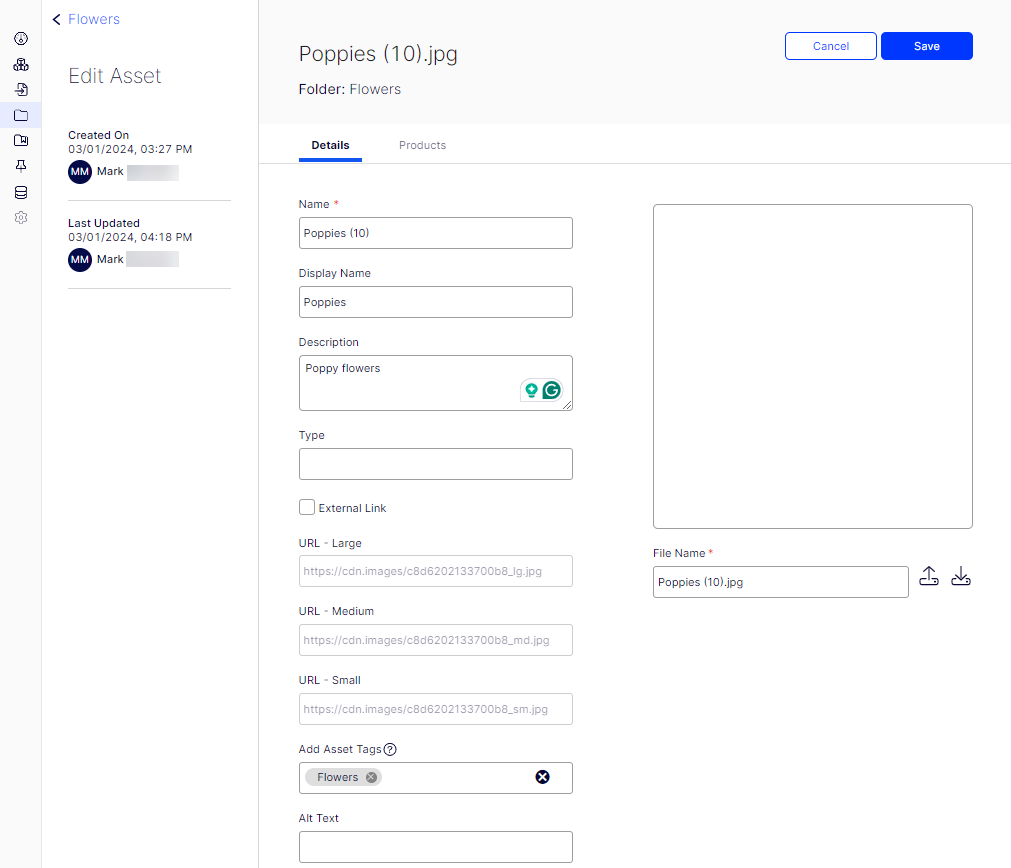Image resolution: width=1011 pixels, height=868 pixels.
Task: Enable the External Link checkbox
Action: [x=307, y=508]
